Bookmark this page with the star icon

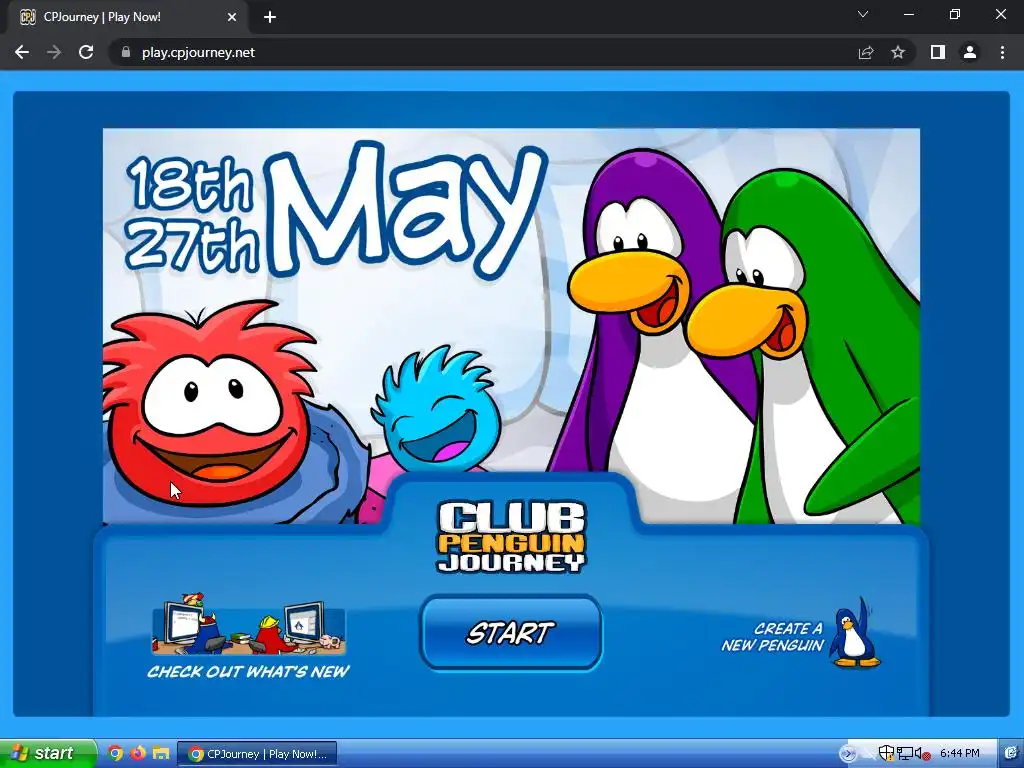[x=898, y=52]
